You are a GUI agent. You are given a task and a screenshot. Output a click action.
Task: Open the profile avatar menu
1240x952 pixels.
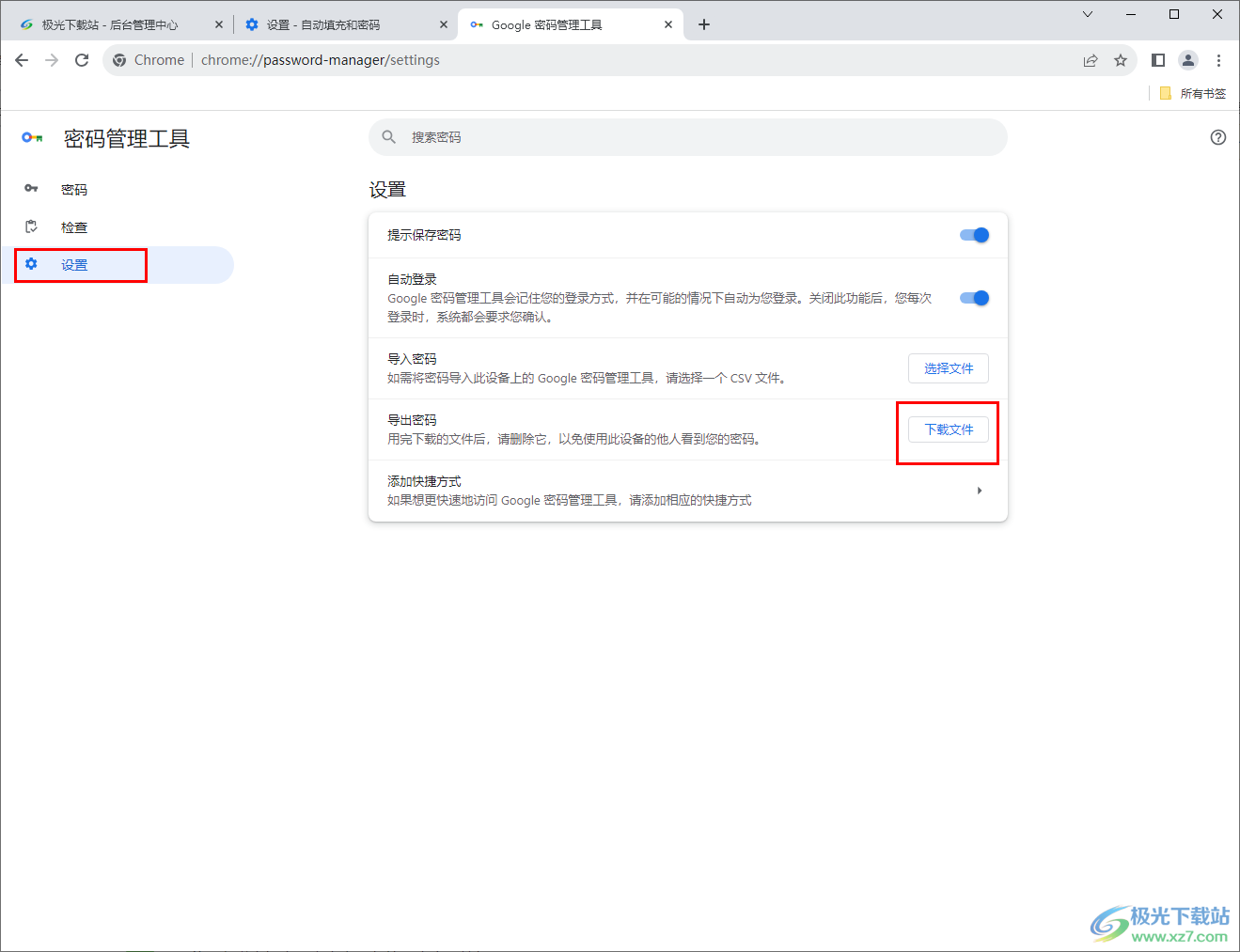click(1188, 60)
